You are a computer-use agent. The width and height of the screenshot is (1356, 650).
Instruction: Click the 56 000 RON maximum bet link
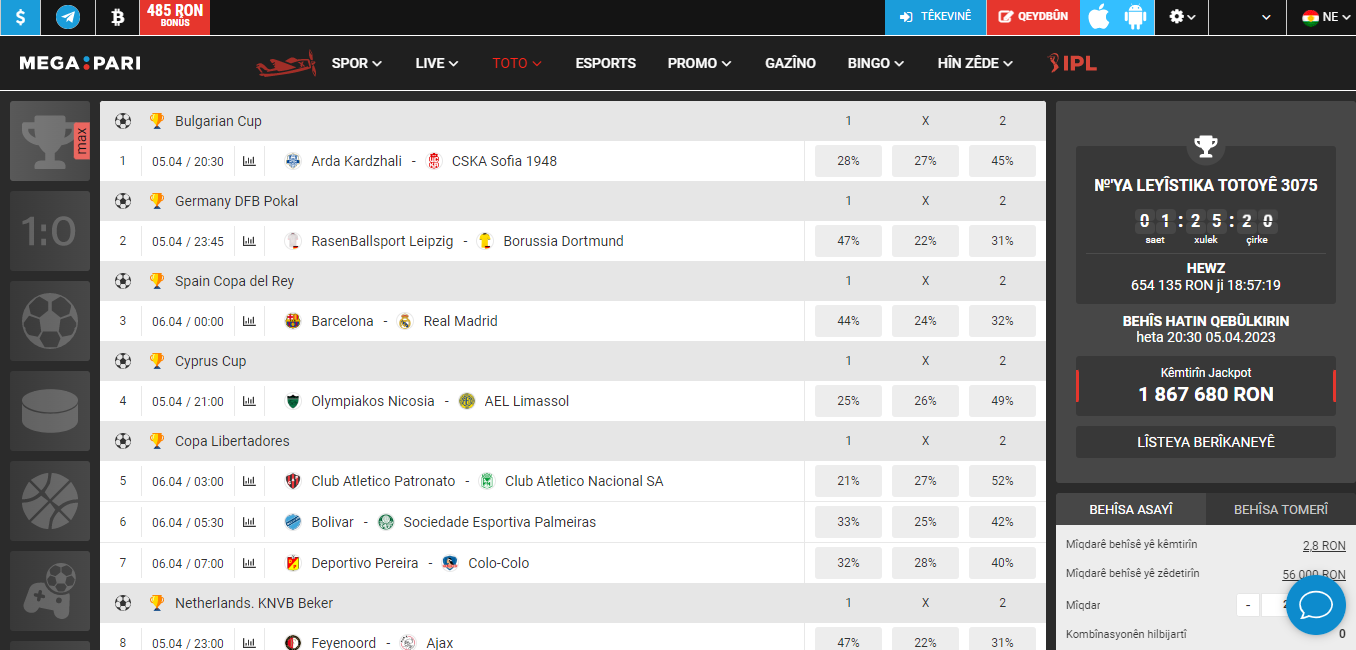(x=1314, y=575)
